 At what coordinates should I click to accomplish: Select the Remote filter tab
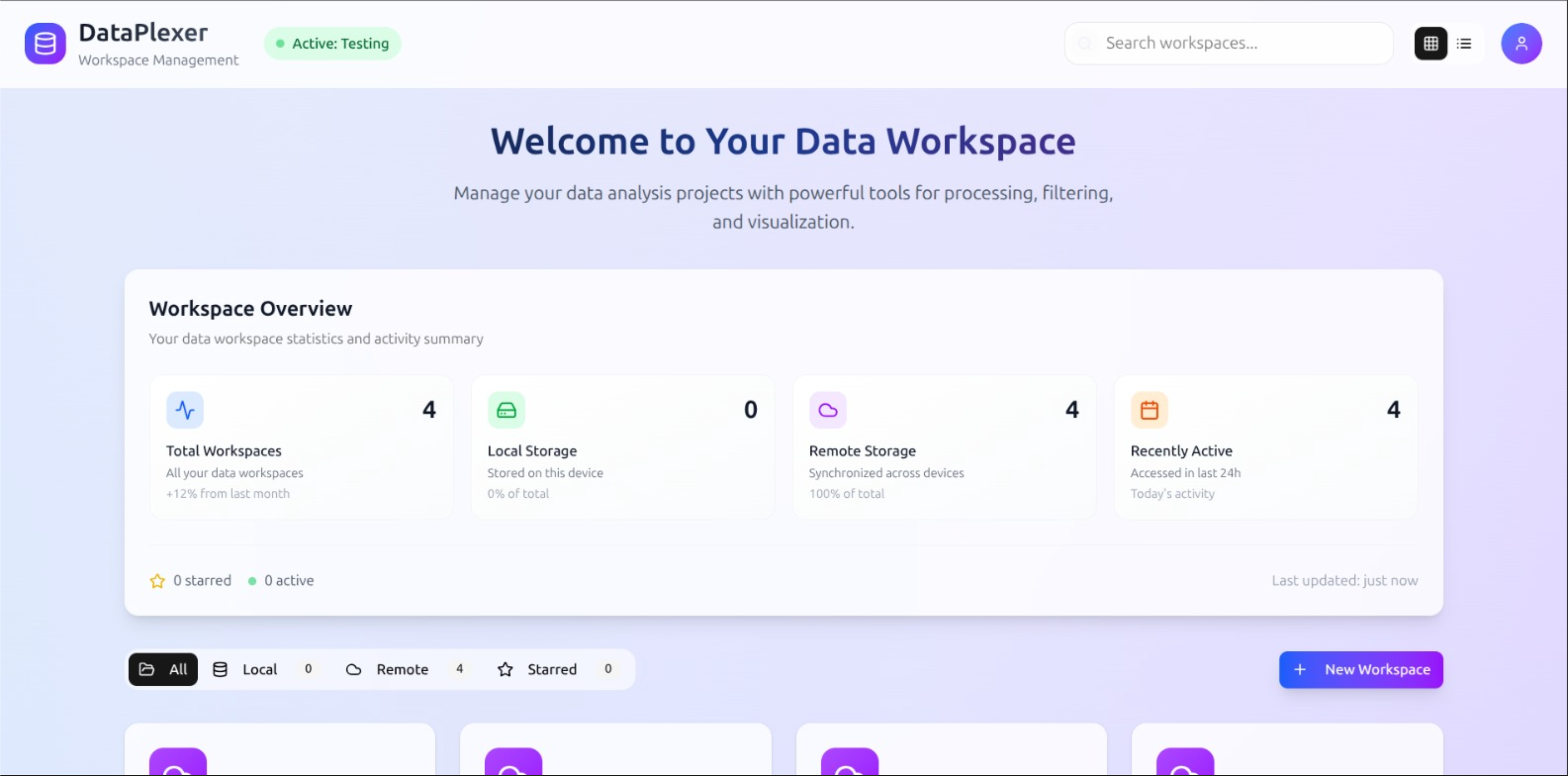408,670
